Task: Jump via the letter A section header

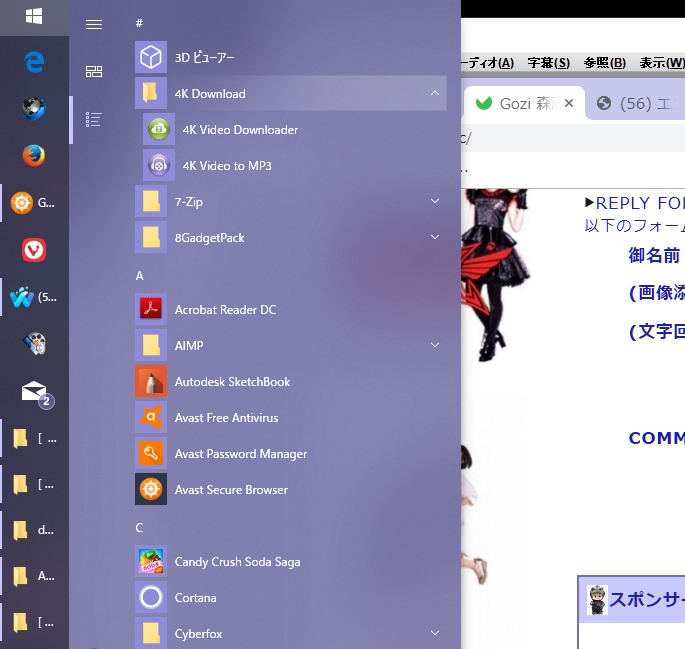Action: pos(140,275)
